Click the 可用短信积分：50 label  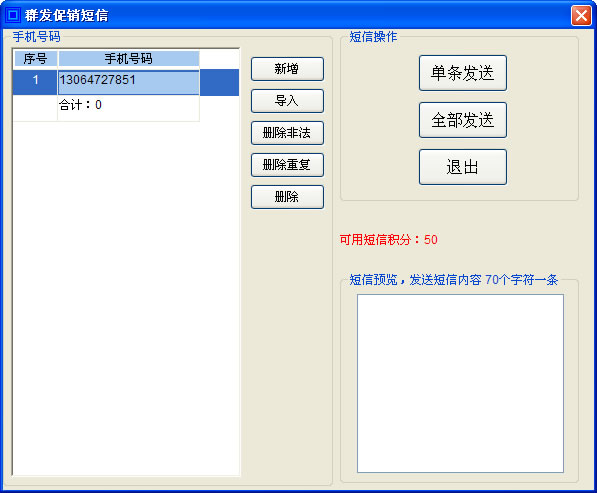388,239
